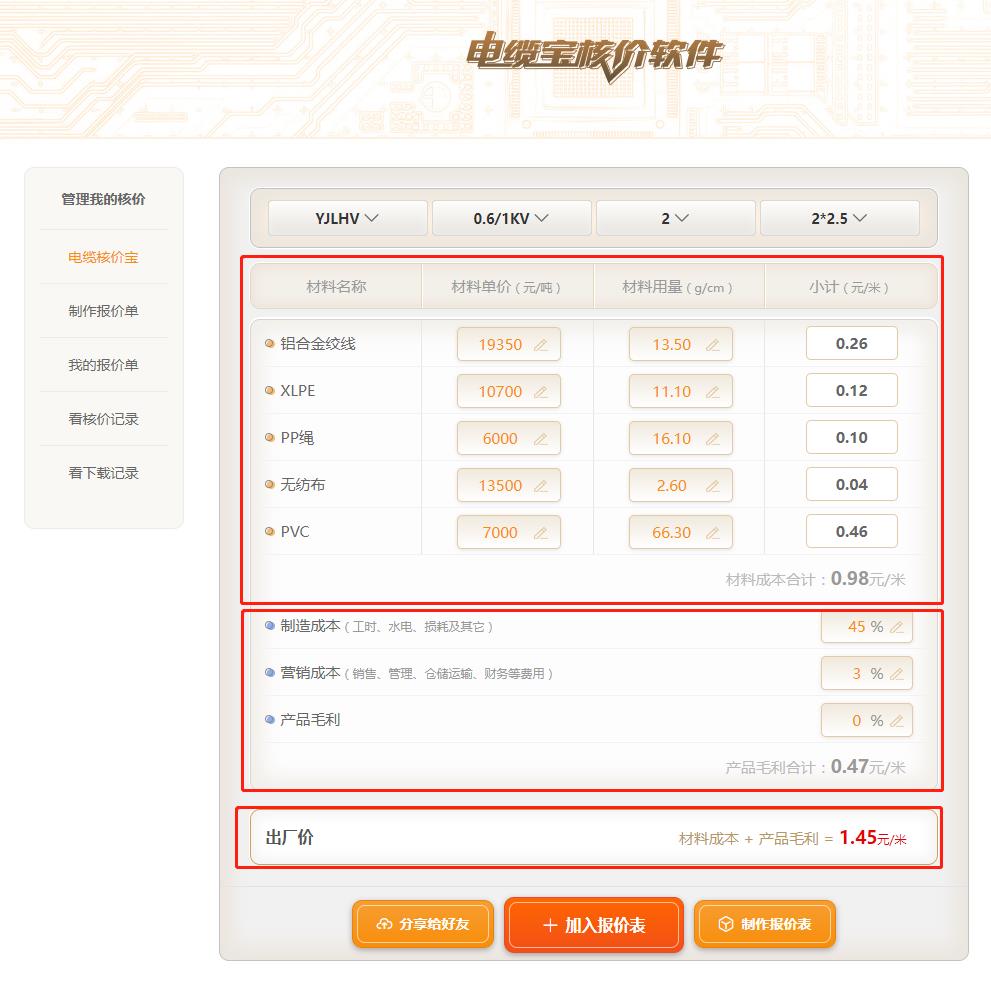The height and width of the screenshot is (989, 991).
Task: Click the 产品毛利合计 0.47 total
Action: click(x=815, y=767)
